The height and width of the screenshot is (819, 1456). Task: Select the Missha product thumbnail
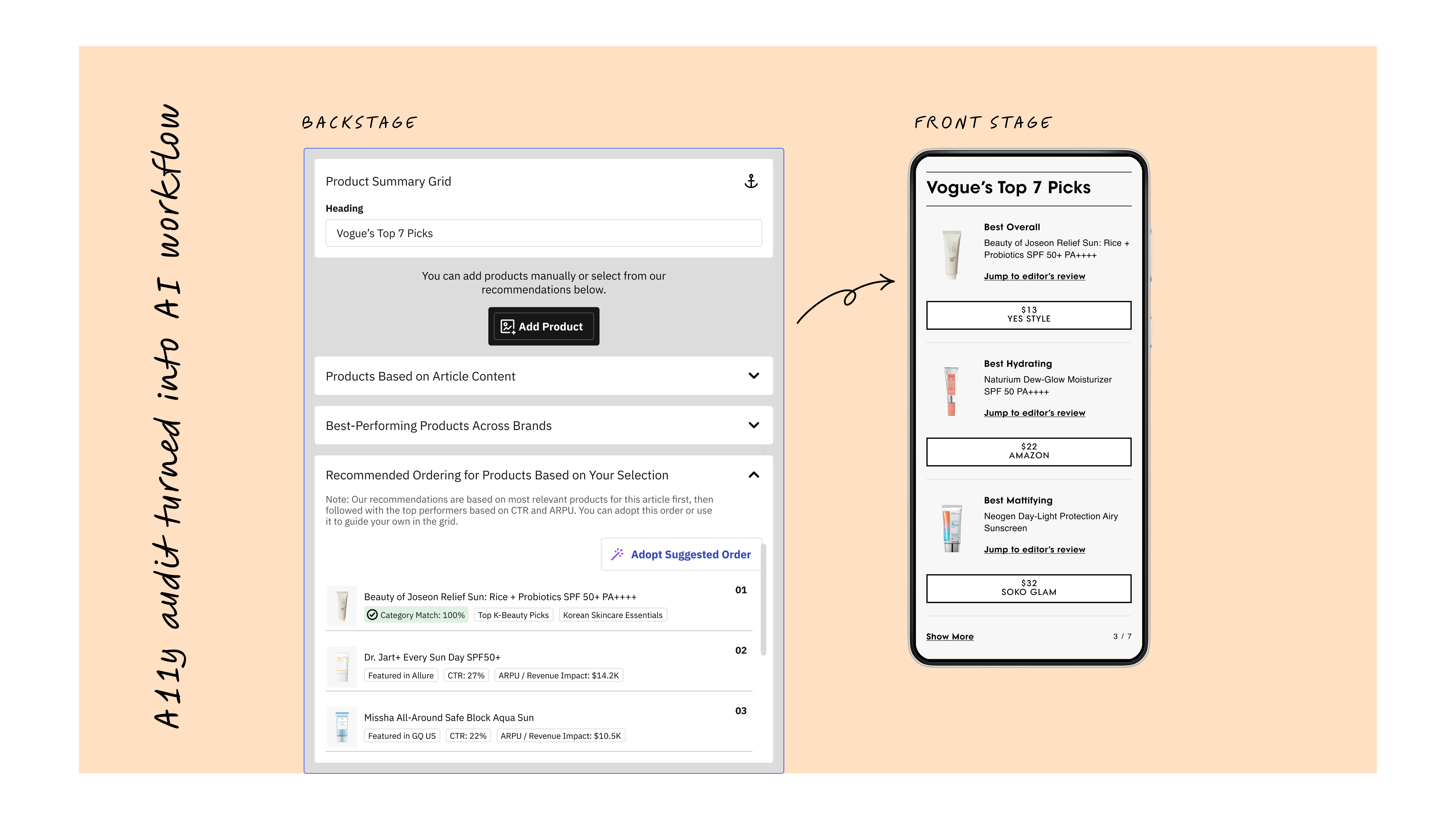[342, 727]
